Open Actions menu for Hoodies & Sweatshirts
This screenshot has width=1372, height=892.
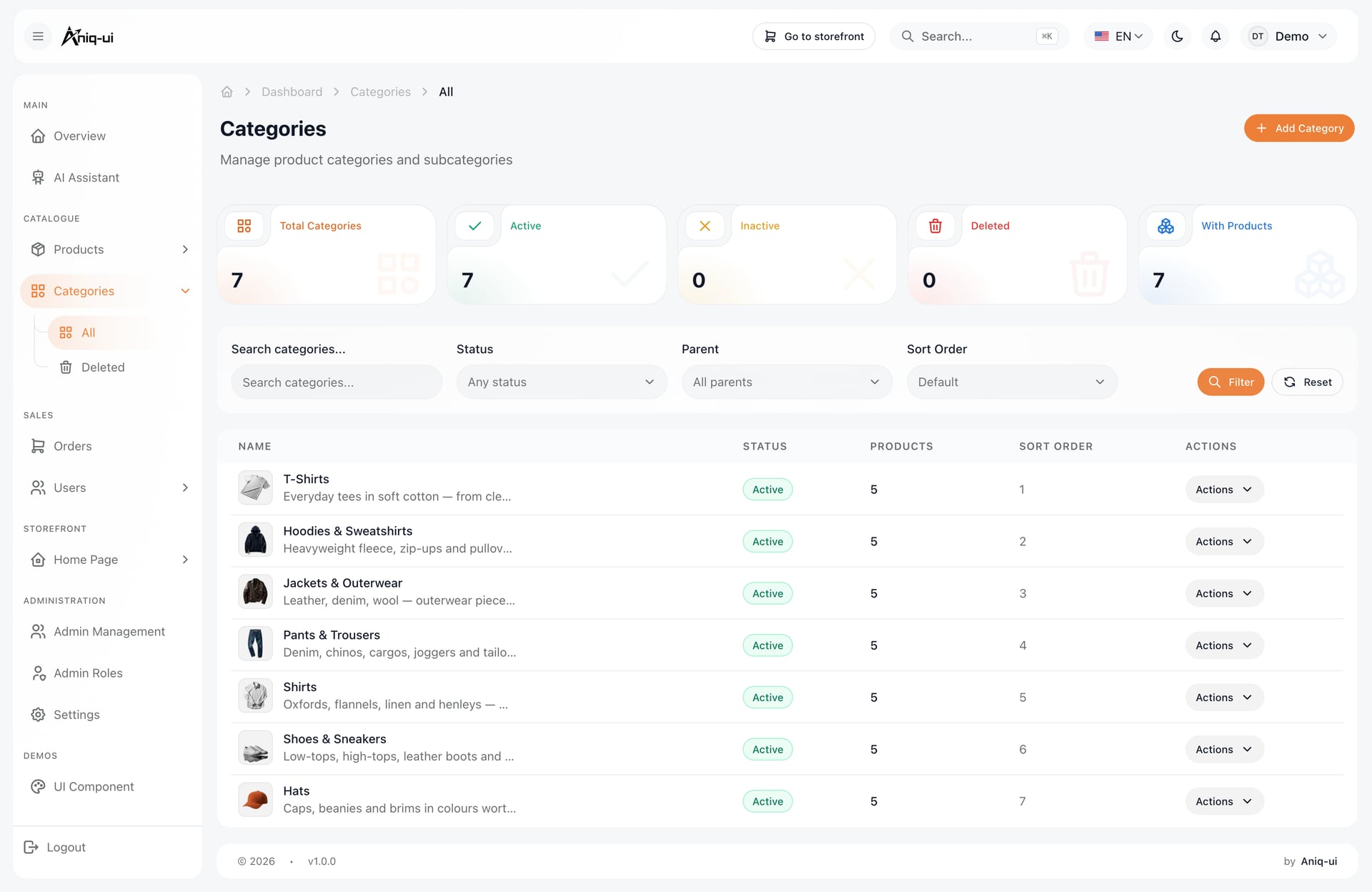pos(1224,542)
